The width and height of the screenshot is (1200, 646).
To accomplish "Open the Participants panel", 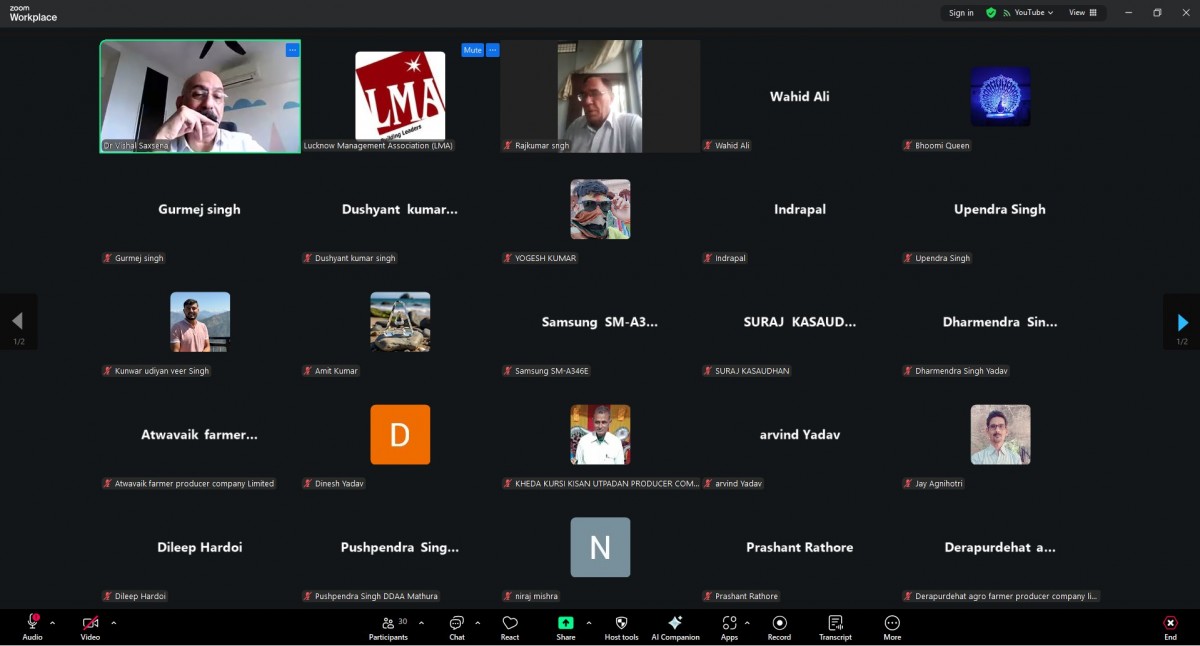I will tap(389, 627).
